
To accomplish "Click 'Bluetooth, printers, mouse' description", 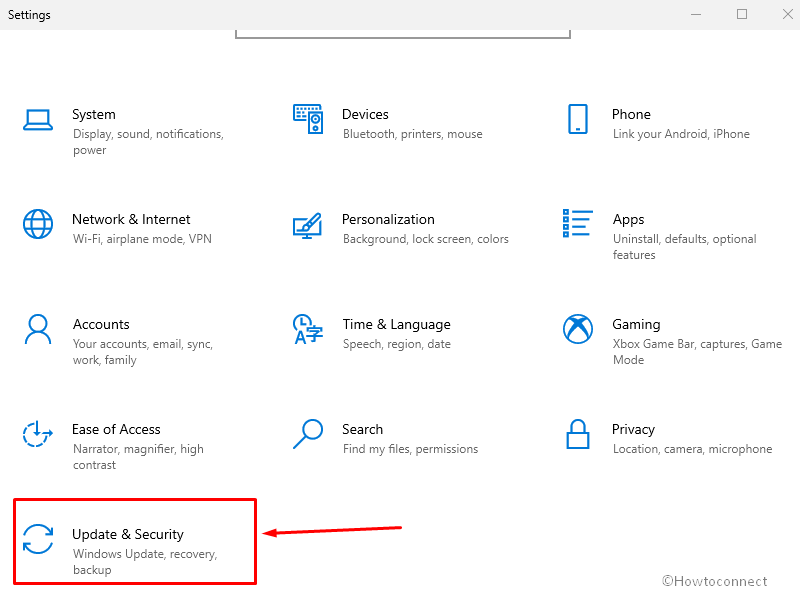I will (x=413, y=134).
